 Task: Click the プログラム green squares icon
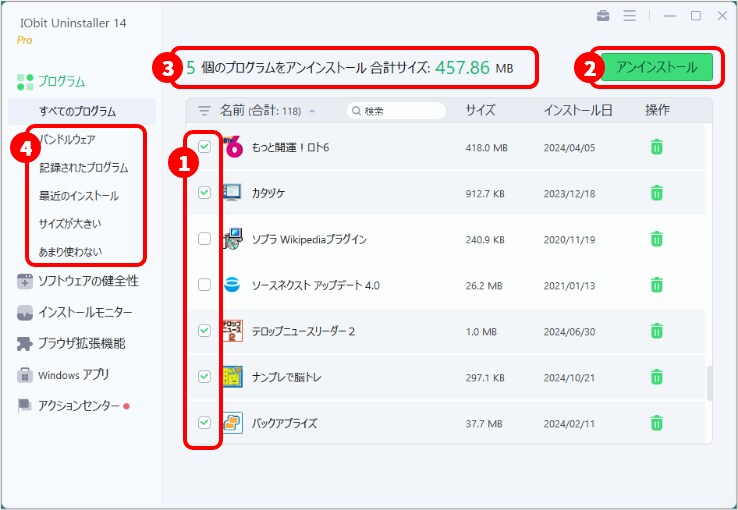25,82
